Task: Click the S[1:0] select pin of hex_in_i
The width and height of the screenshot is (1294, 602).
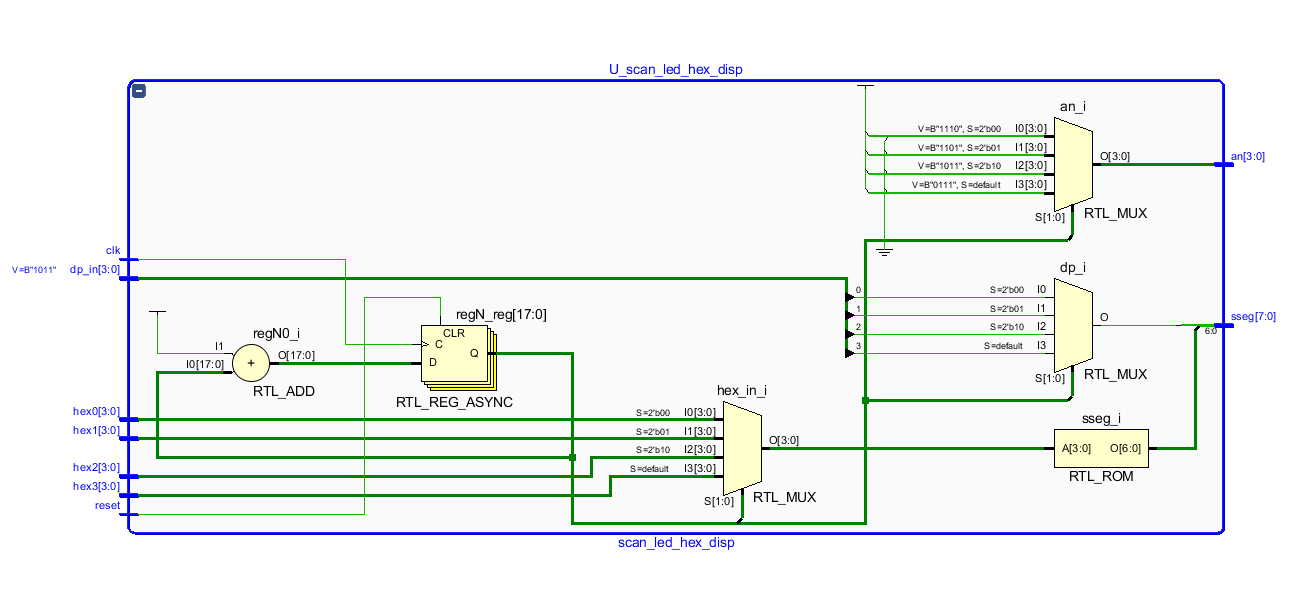Action: 718,502
